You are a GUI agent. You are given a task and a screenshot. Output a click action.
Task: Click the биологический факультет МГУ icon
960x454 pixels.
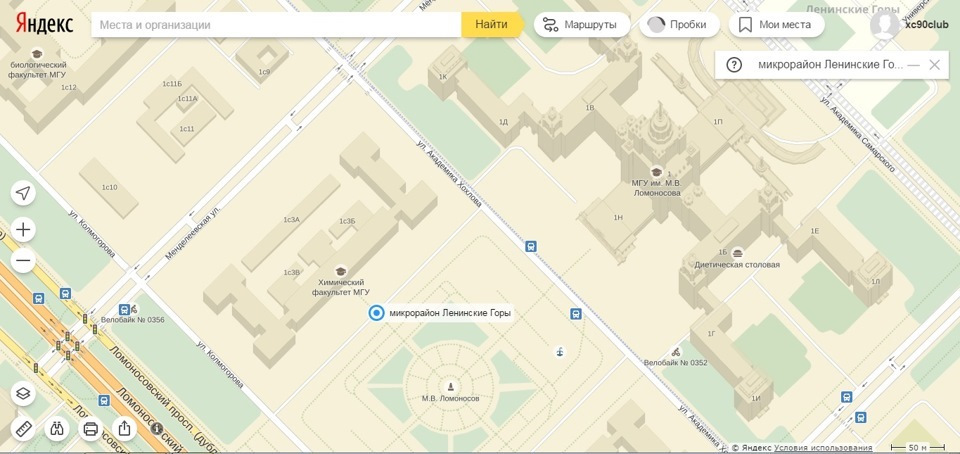[37, 54]
